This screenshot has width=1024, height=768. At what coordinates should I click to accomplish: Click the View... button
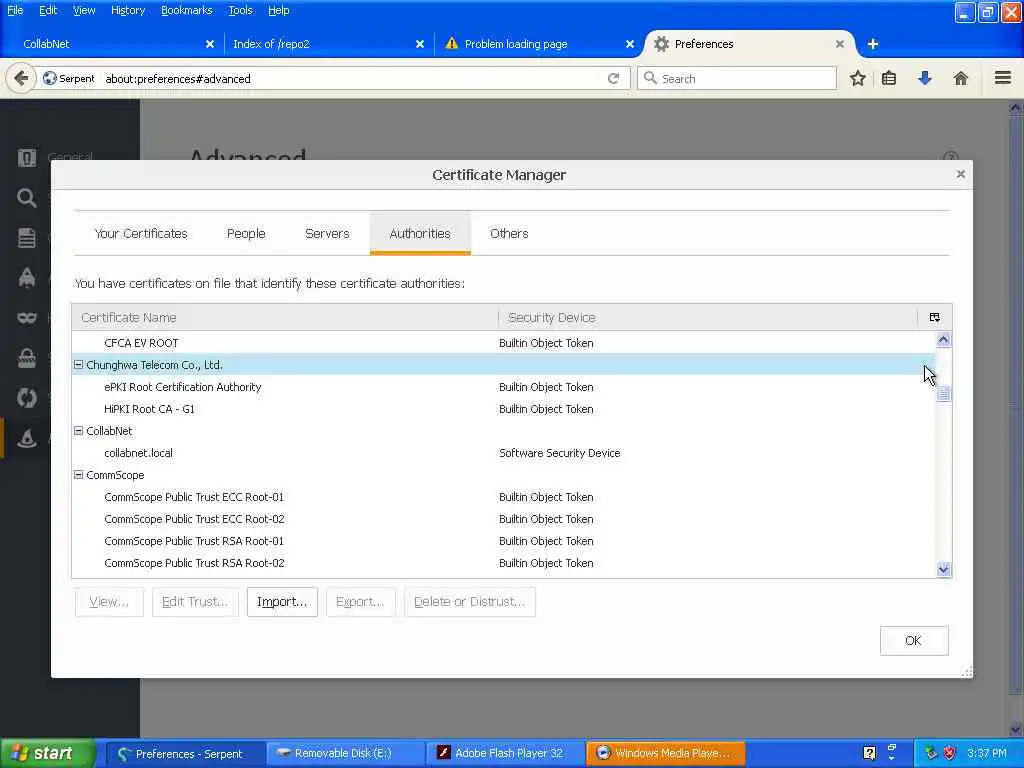pyautogui.click(x=109, y=601)
